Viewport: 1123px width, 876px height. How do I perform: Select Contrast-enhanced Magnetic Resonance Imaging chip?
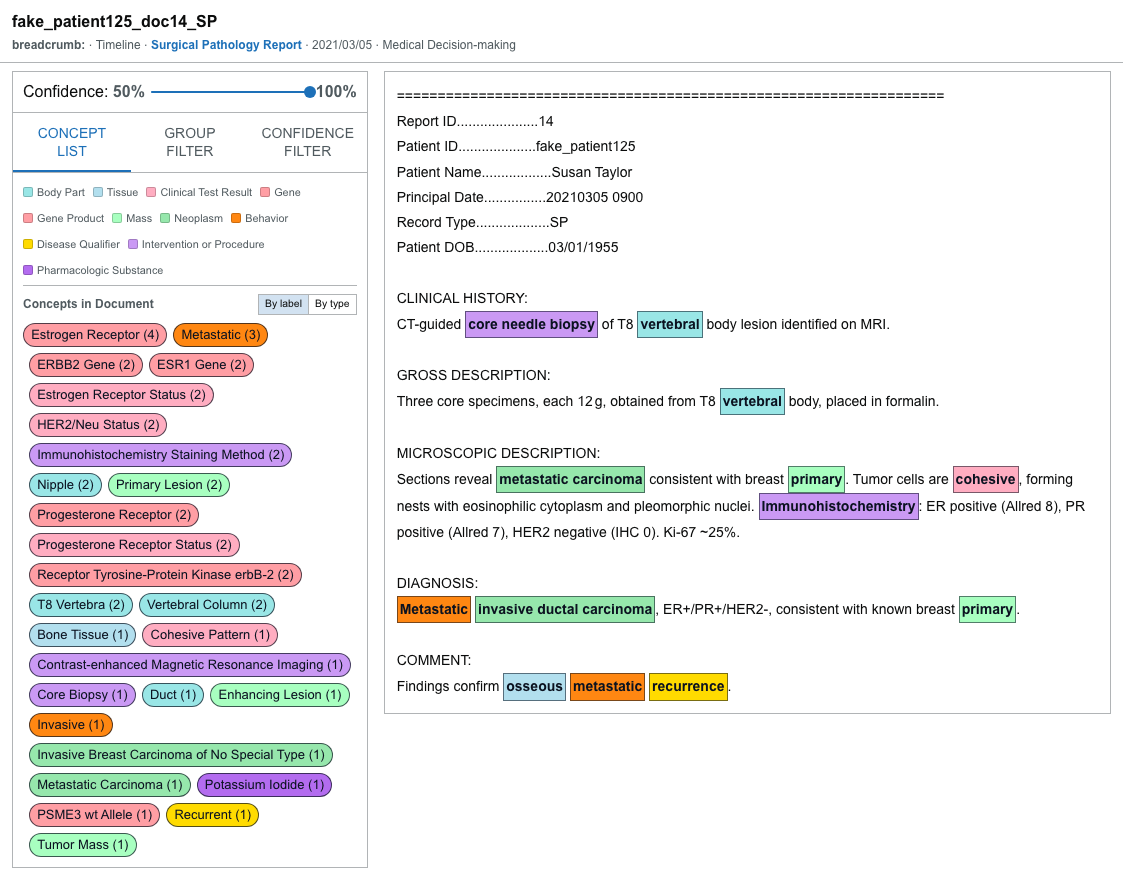click(x=190, y=665)
